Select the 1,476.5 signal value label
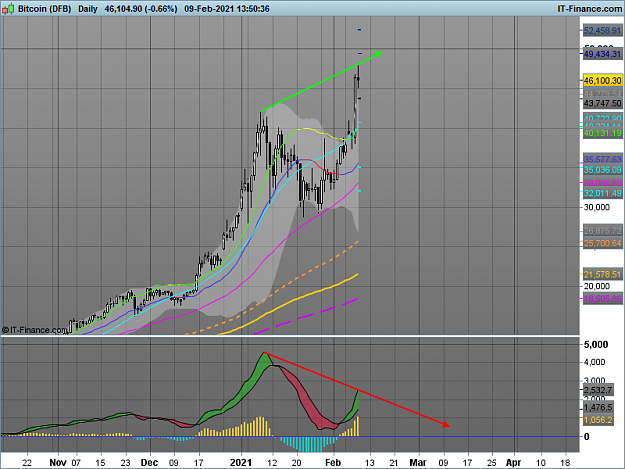The width and height of the screenshot is (625, 469). pyautogui.click(x=598, y=407)
